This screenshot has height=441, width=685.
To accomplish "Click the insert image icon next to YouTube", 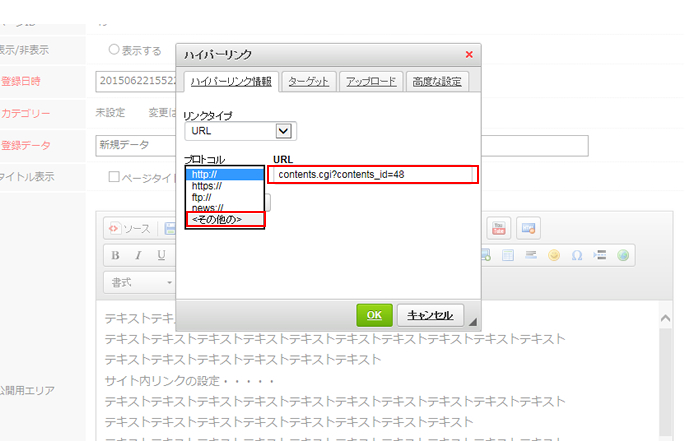I will 528,229.
